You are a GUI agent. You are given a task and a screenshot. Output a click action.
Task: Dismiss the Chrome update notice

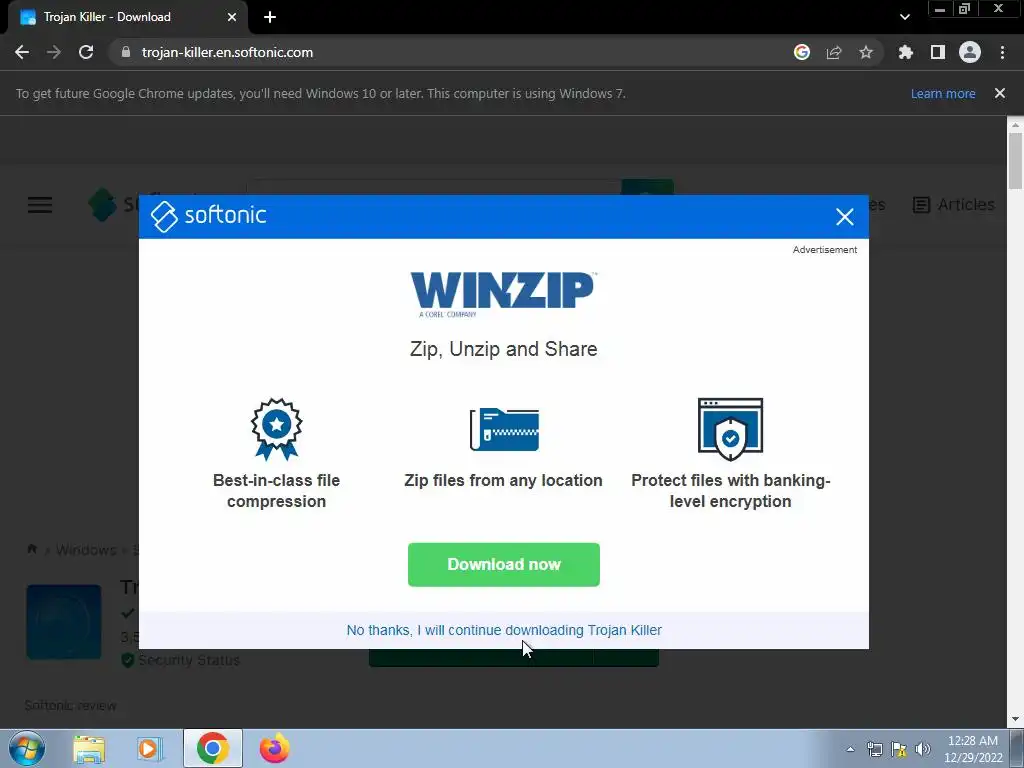click(x=1000, y=93)
